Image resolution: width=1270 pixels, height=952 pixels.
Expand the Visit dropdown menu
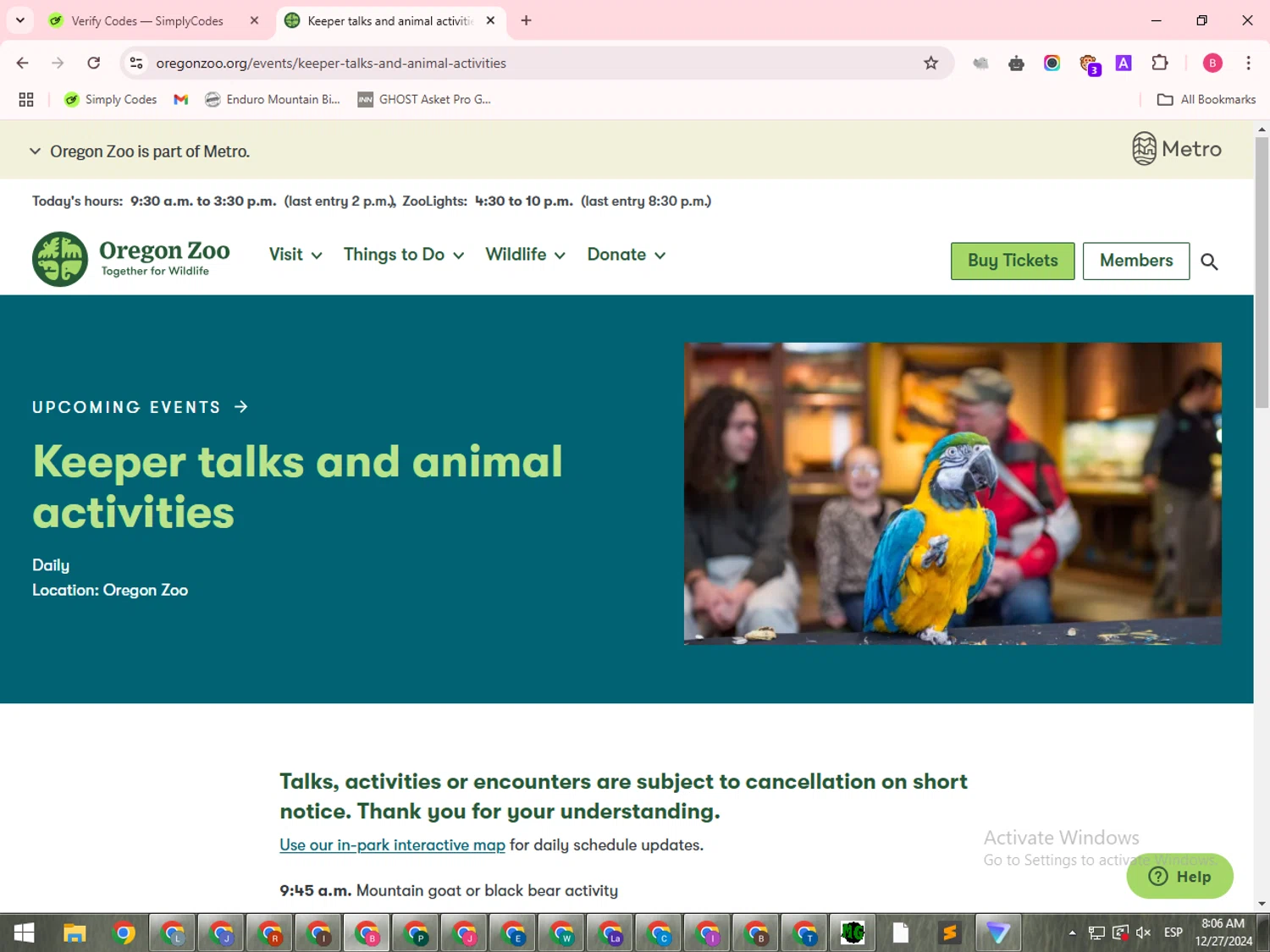point(295,255)
